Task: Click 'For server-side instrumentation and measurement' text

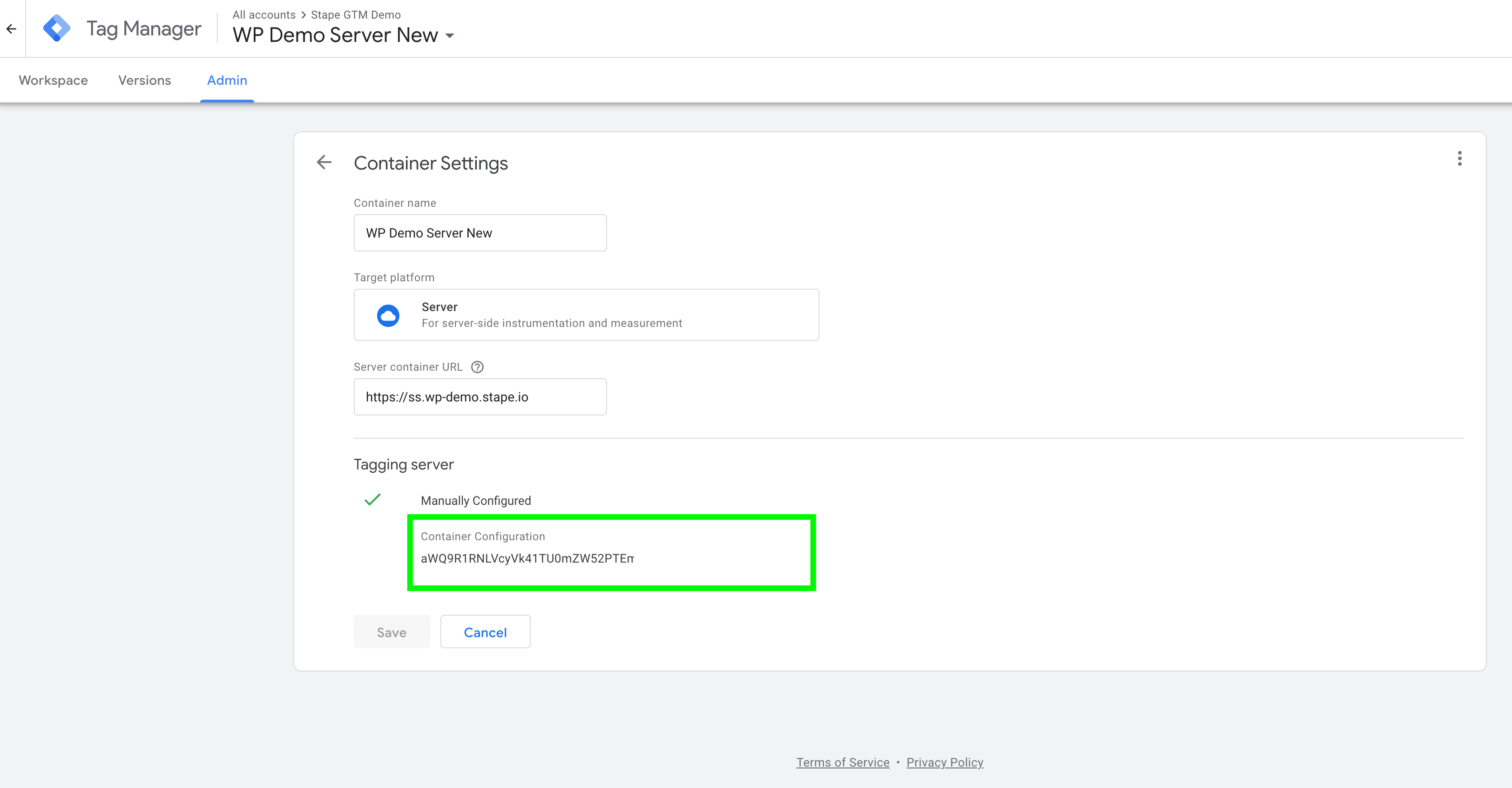Action: (x=552, y=323)
